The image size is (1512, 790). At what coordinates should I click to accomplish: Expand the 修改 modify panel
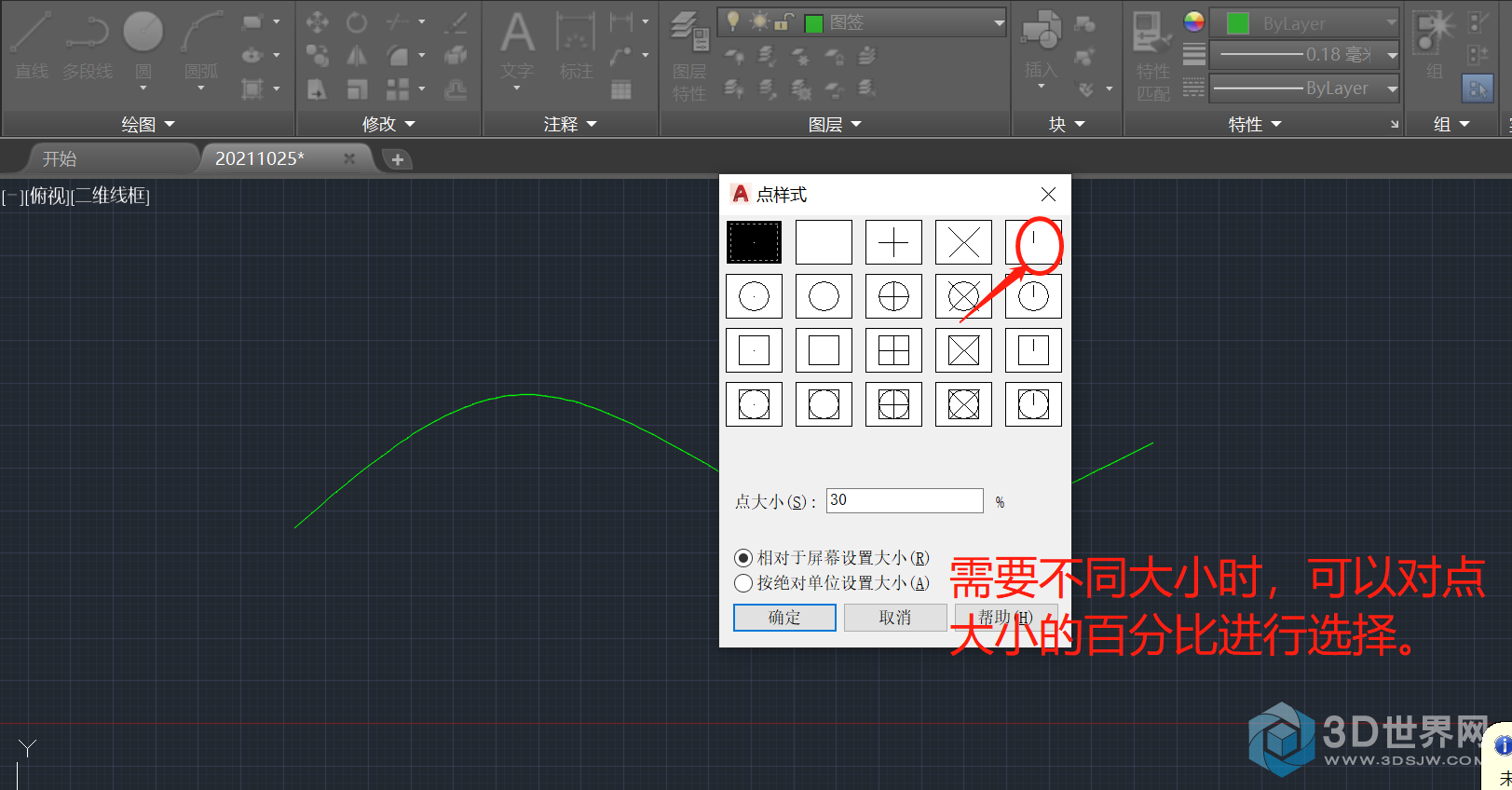[388, 124]
